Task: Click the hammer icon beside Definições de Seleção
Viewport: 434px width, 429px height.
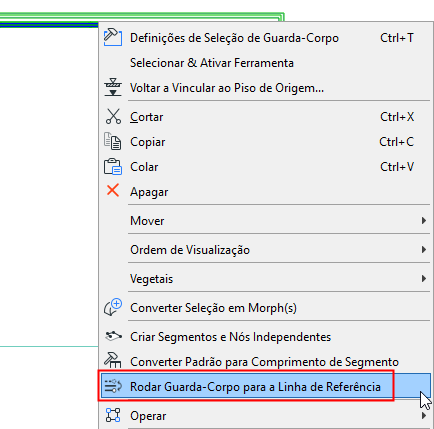Action: click(x=113, y=37)
